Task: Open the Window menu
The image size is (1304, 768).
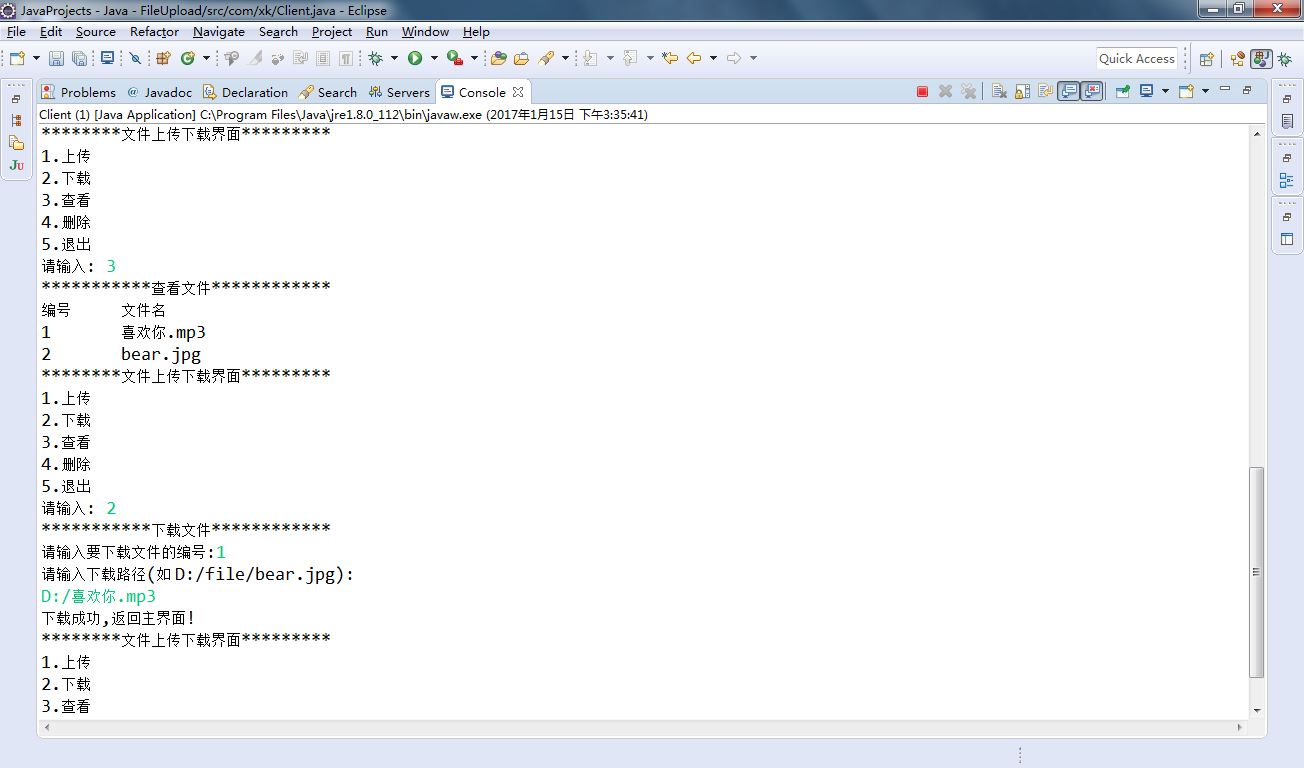Action: [425, 32]
